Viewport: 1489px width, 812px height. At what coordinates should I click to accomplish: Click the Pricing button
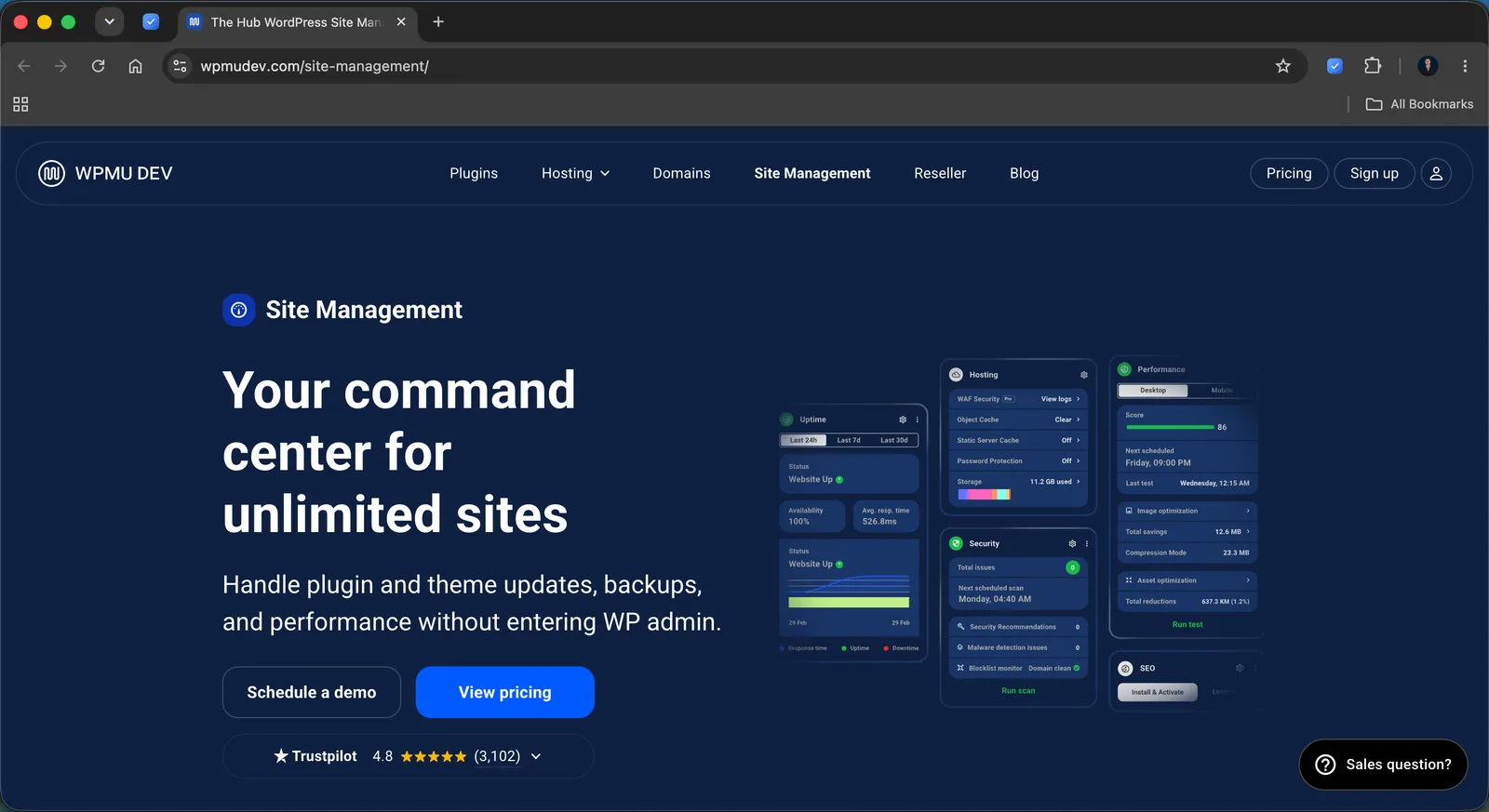coord(1289,173)
